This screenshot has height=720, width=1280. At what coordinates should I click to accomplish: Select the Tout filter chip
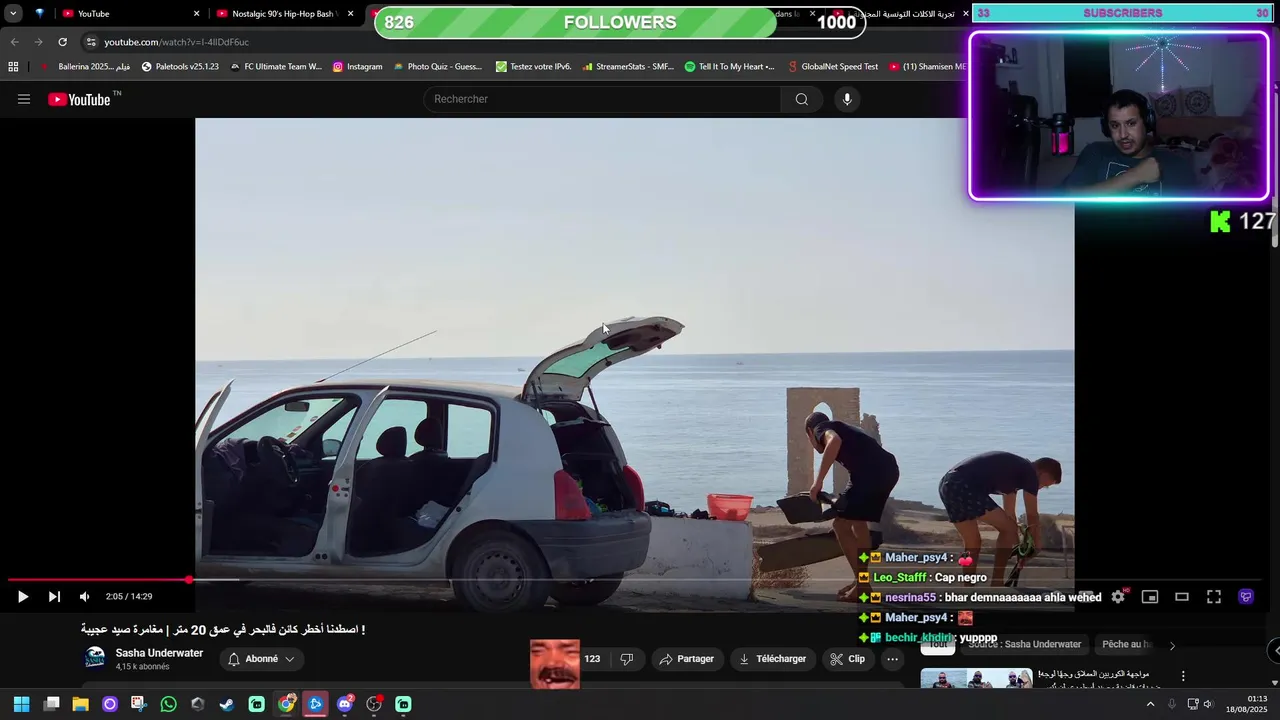click(x=937, y=646)
